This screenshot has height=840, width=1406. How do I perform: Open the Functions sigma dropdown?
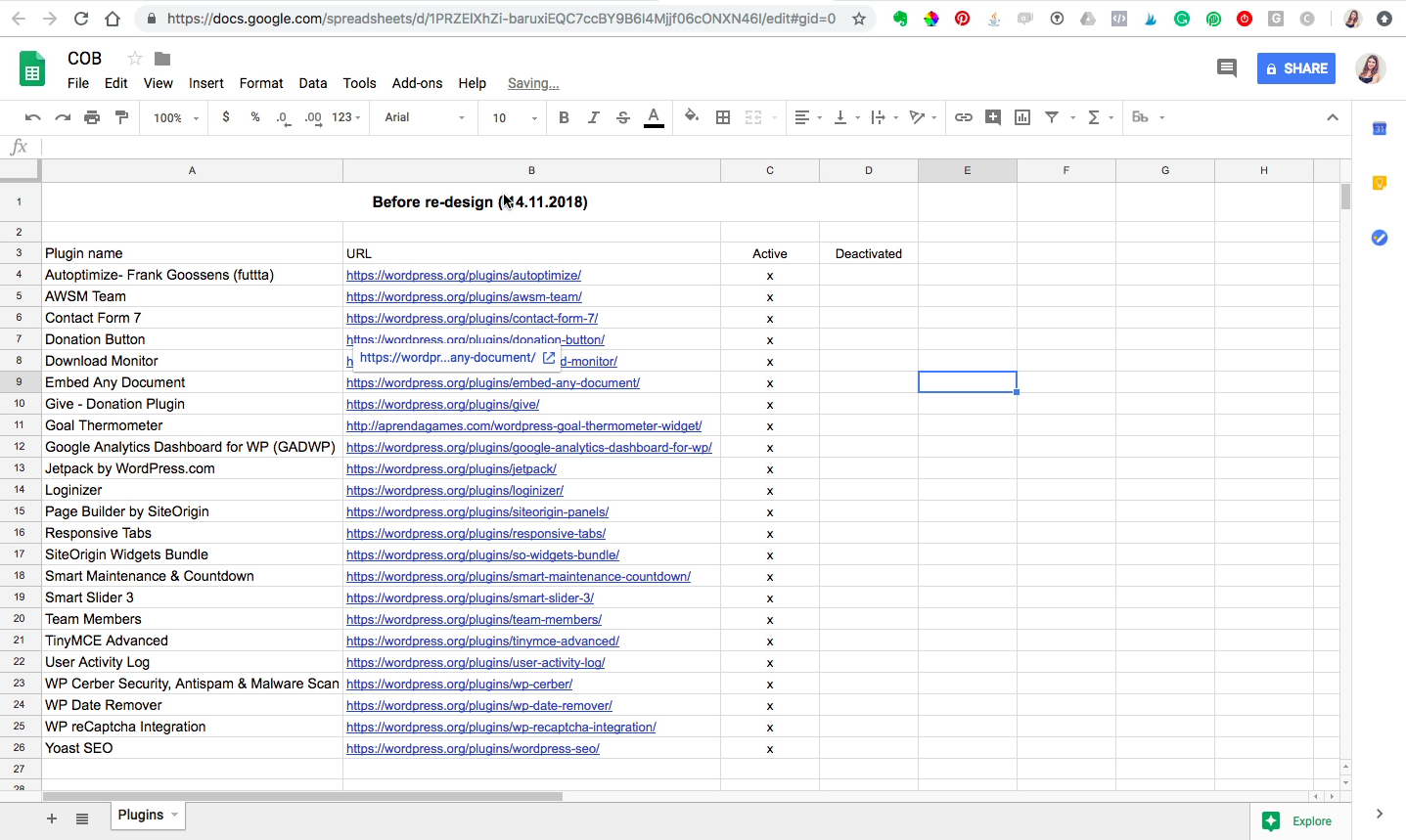tap(1101, 117)
